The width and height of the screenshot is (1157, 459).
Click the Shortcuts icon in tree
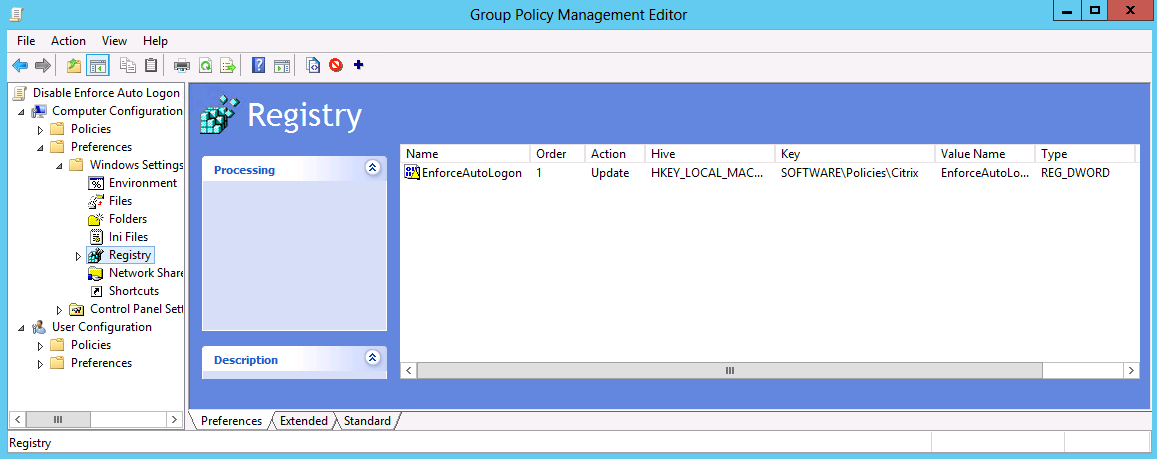coord(96,291)
